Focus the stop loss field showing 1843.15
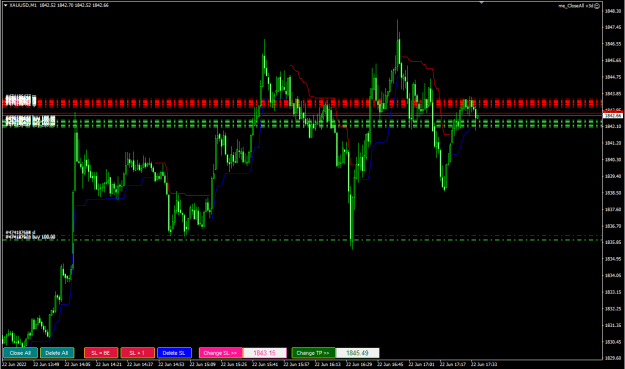625x369 pixels. [265, 353]
